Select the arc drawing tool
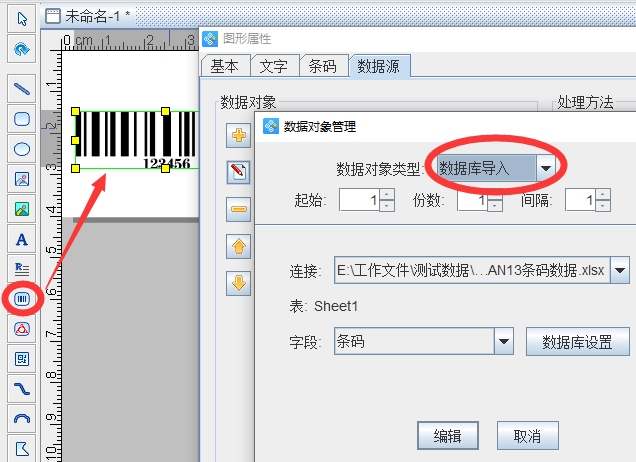This screenshot has width=636, height=462. click(21, 419)
